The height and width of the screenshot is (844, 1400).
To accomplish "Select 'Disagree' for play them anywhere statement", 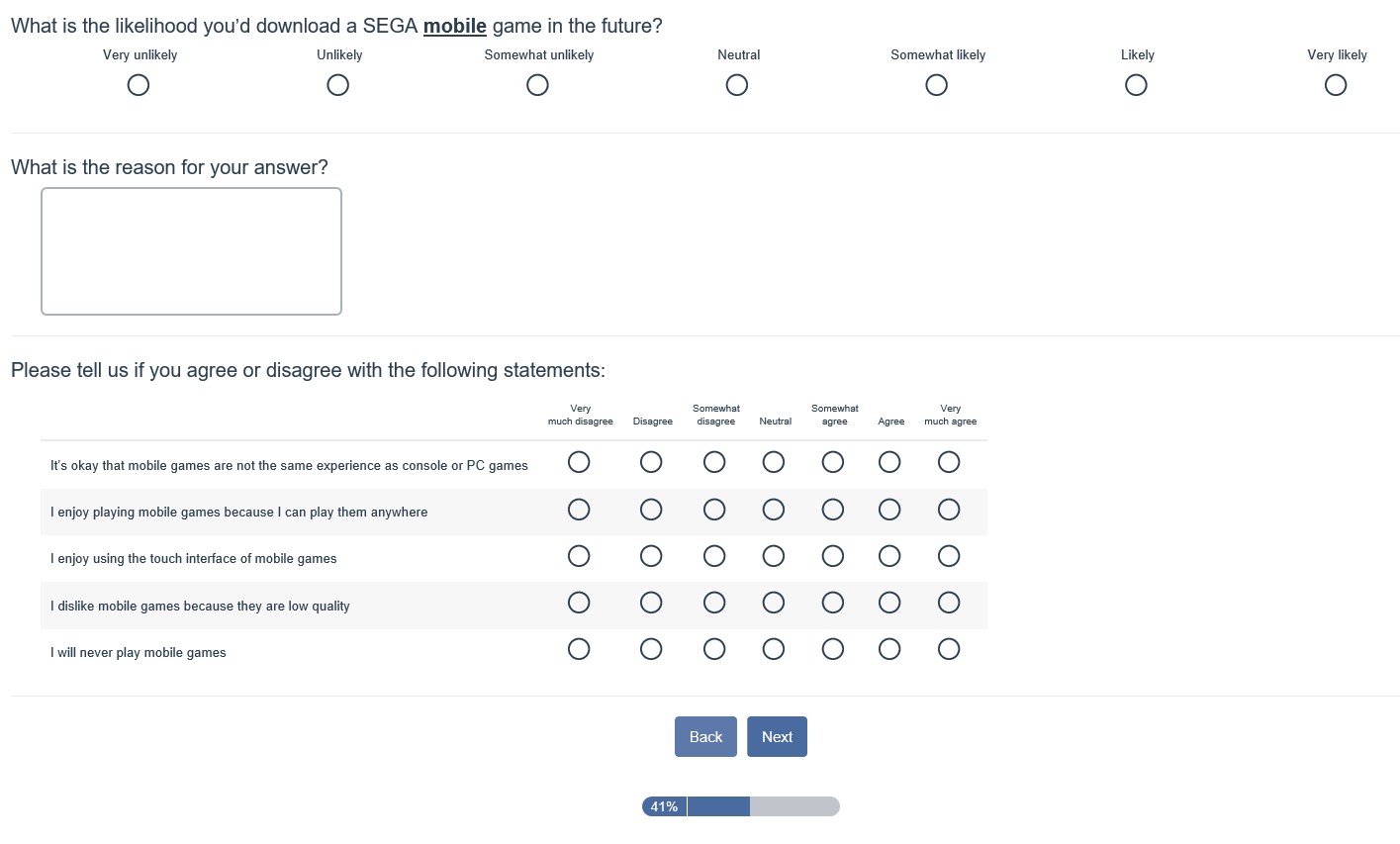I will point(651,510).
